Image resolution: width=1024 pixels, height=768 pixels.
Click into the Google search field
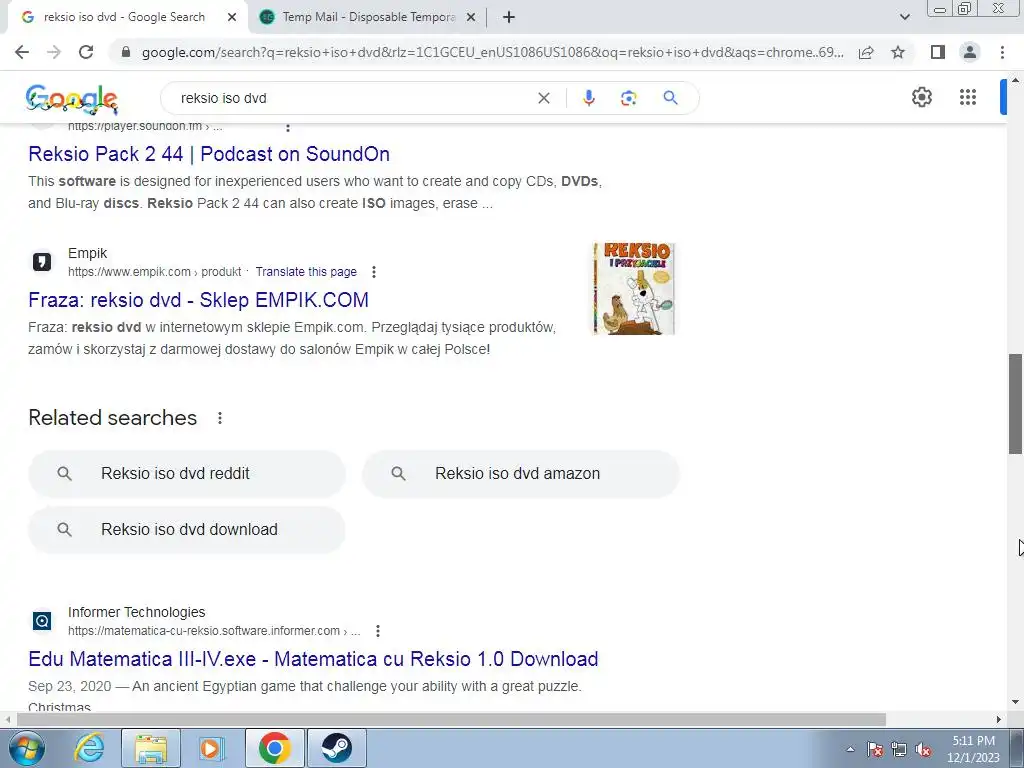click(x=353, y=98)
